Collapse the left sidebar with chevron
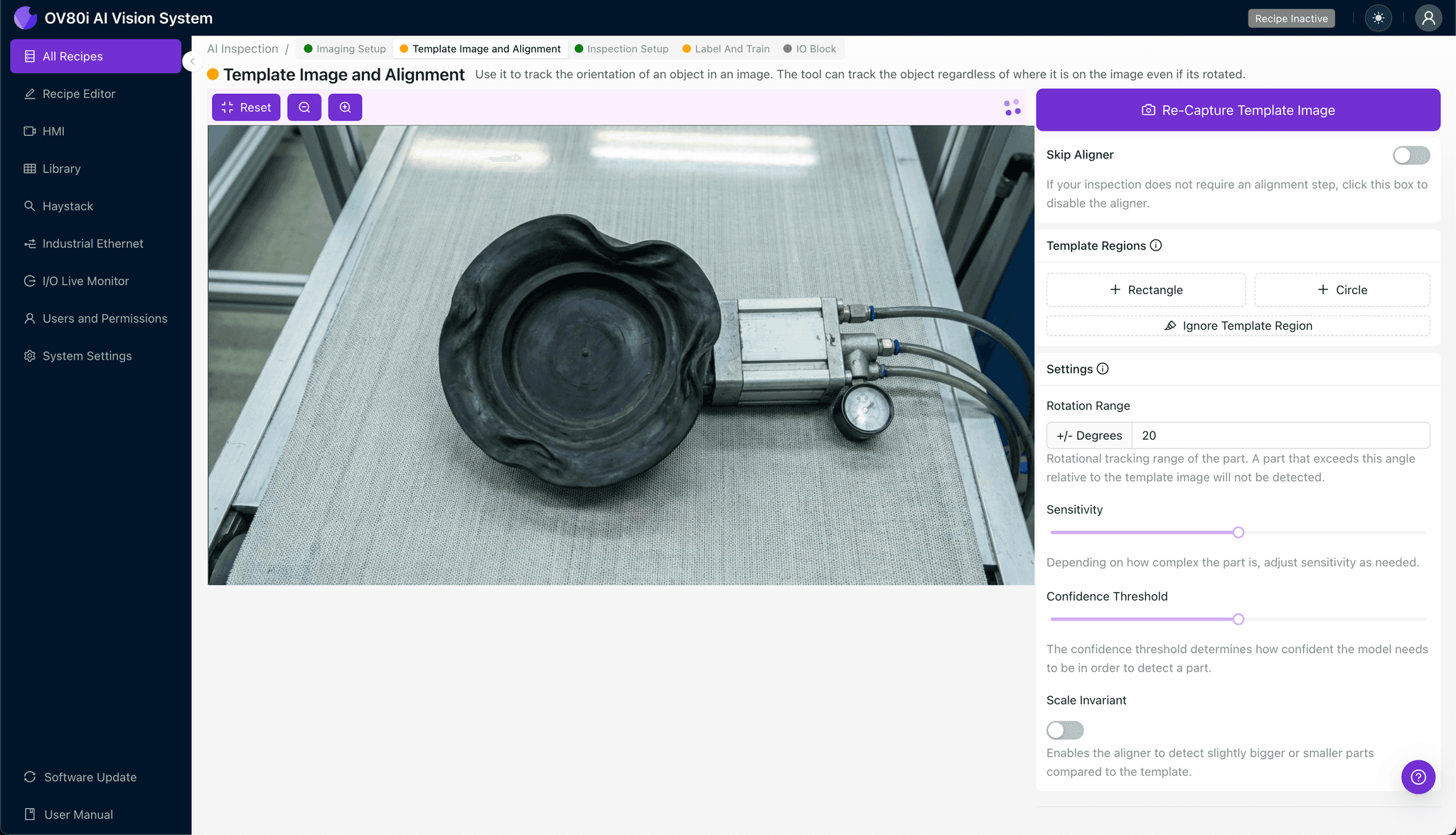1456x835 pixels. (192, 61)
